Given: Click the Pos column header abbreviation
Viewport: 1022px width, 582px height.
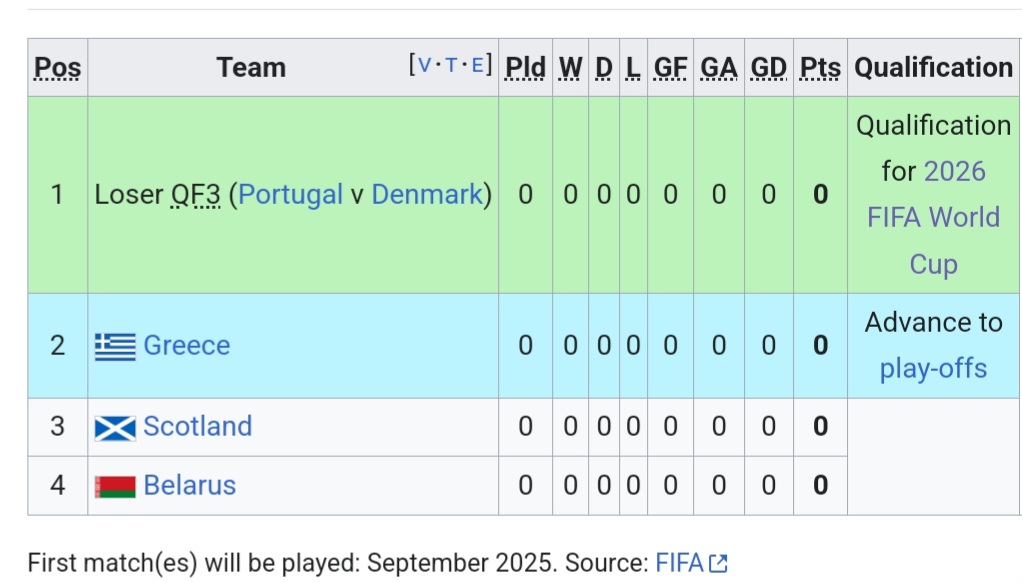Looking at the screenshot, I should click(57, 68).
